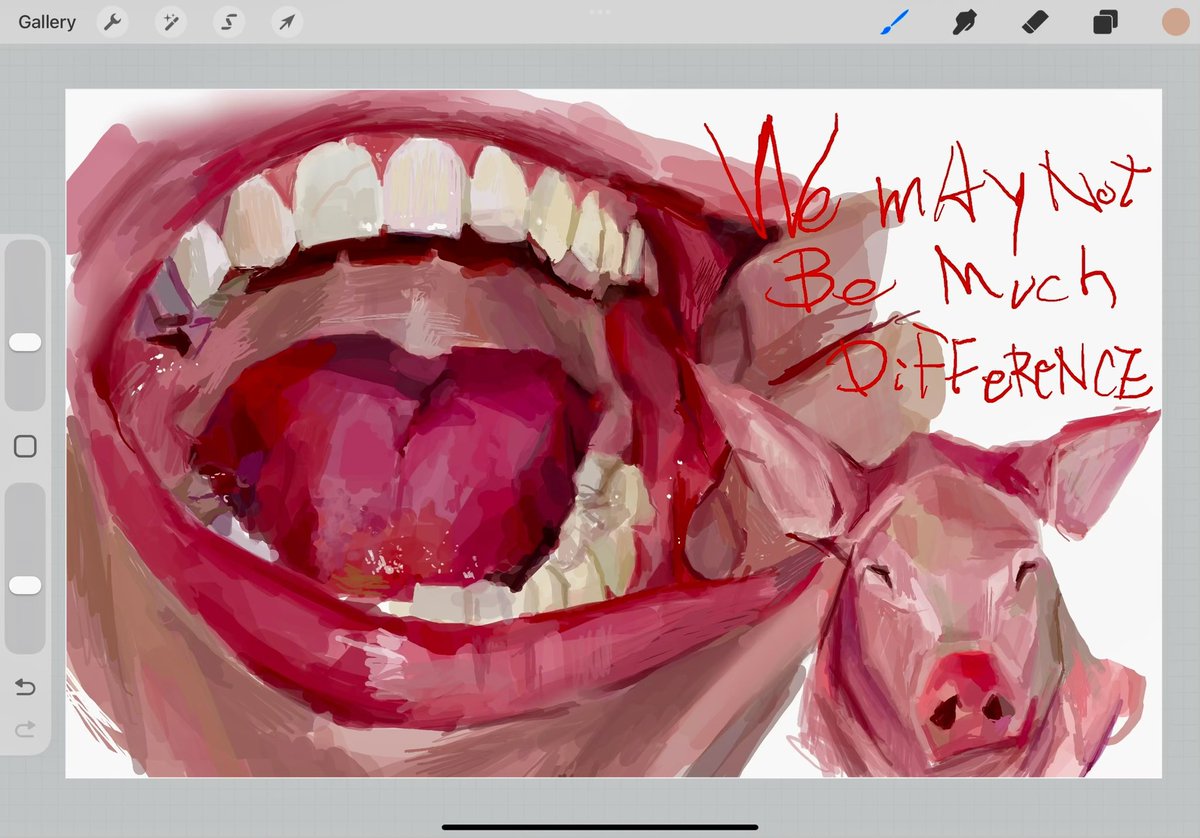1200x838 pixels.
Task: Undo the last stroke
Action: coord(25,687)
